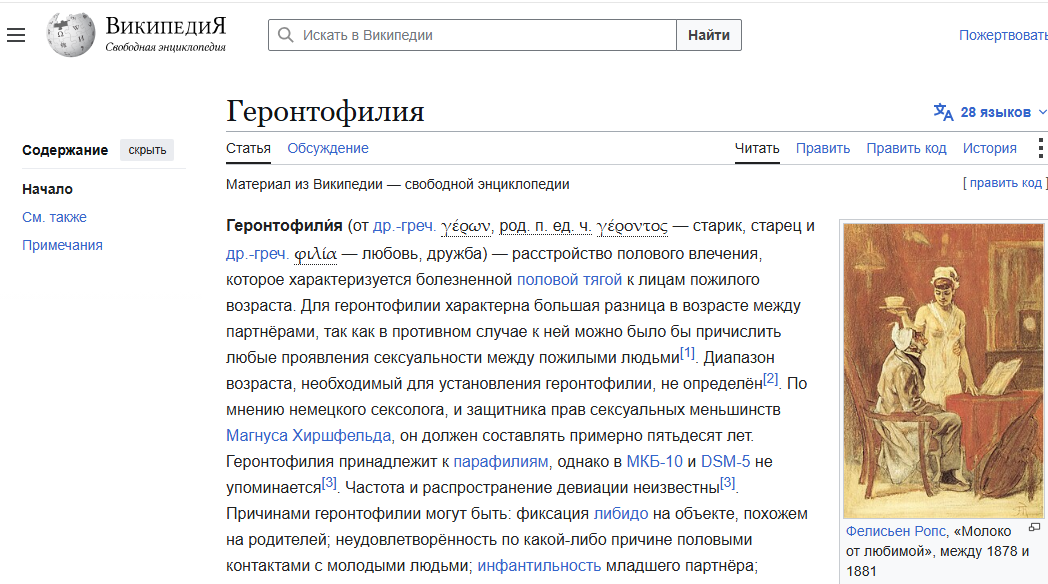Open footnote [3] after неизвестны
Viewport: 1048px width, 584px height.
coord(728,482)
